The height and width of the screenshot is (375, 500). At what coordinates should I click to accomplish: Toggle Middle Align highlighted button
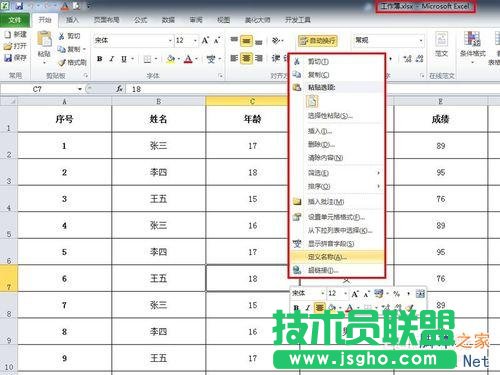246,41
